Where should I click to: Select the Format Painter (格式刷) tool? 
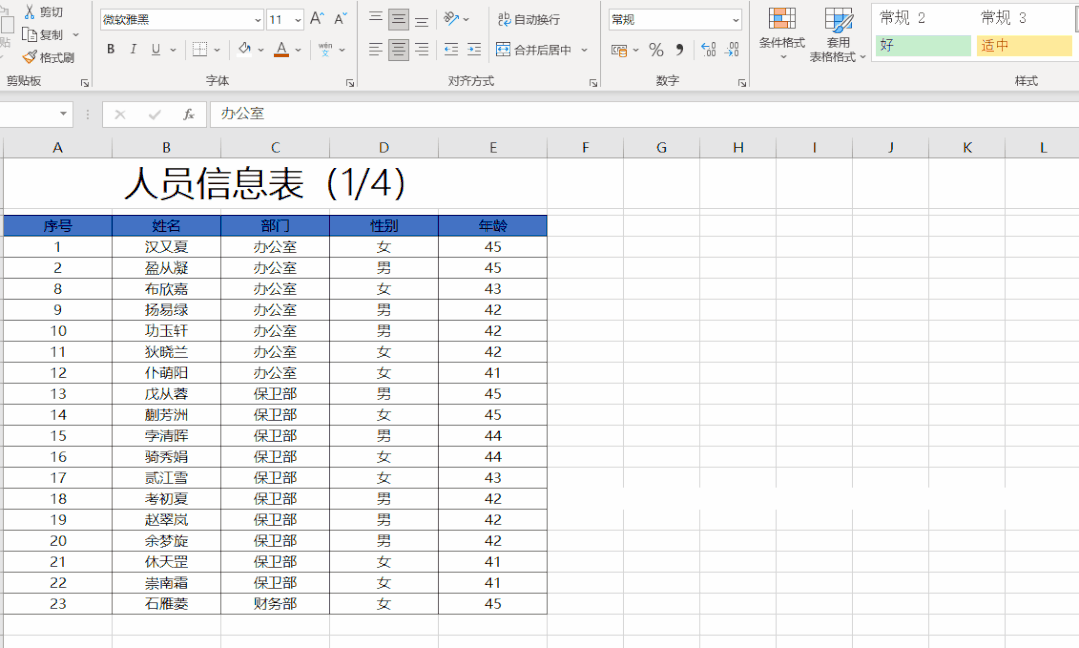(x=48, y=58)
